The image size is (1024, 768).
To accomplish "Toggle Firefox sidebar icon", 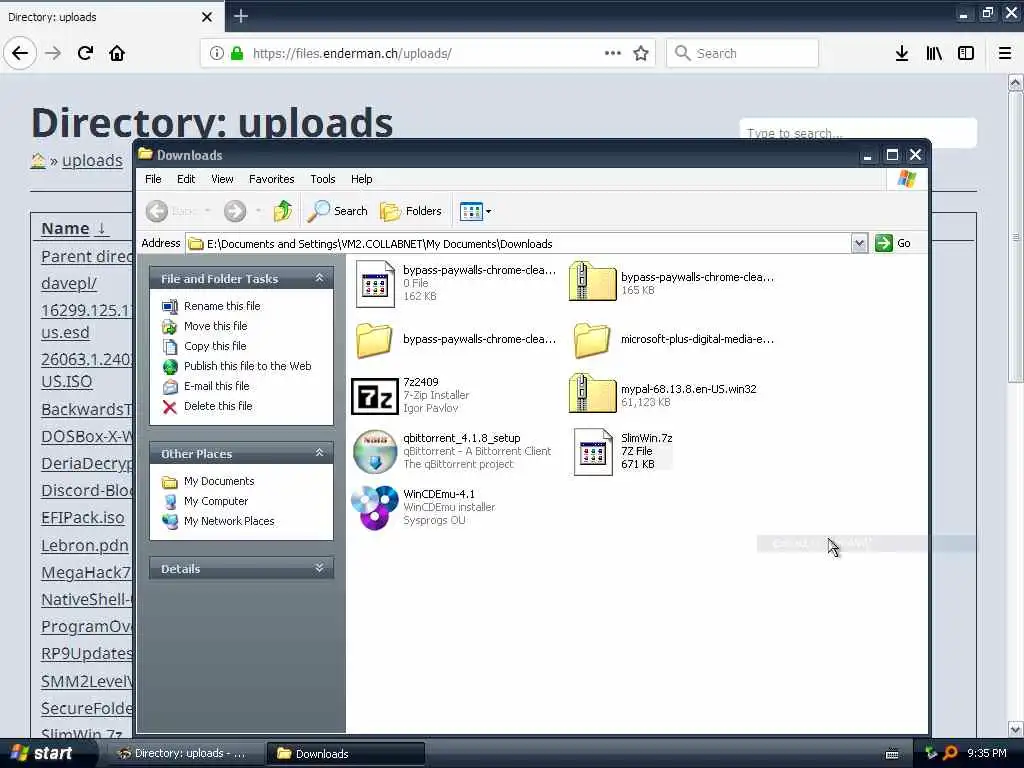I will pyautogui.click(x=966, y=53).
